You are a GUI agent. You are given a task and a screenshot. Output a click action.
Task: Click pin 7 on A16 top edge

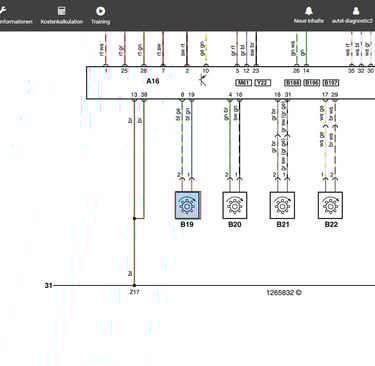[163, 71]
